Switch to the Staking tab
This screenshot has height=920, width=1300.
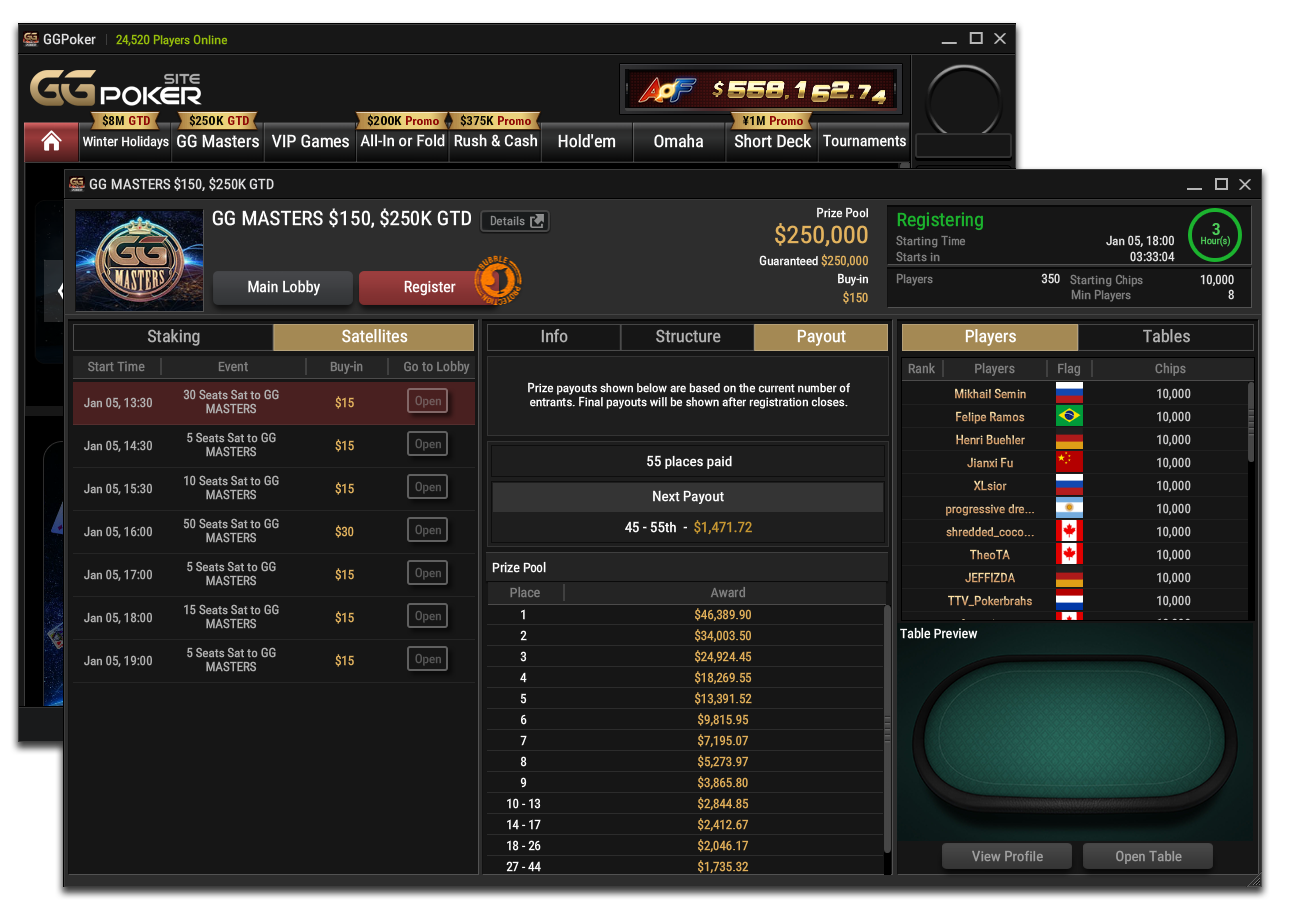tap(173, 337)
